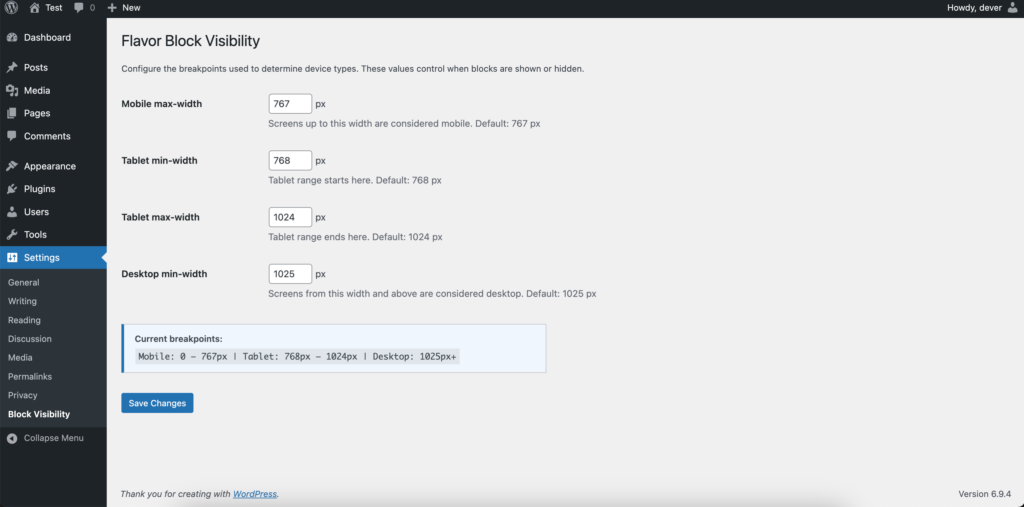This screenshot has width=1024, height=507.
Task: Open Privacy settings submenu
Action: (23, 395)
